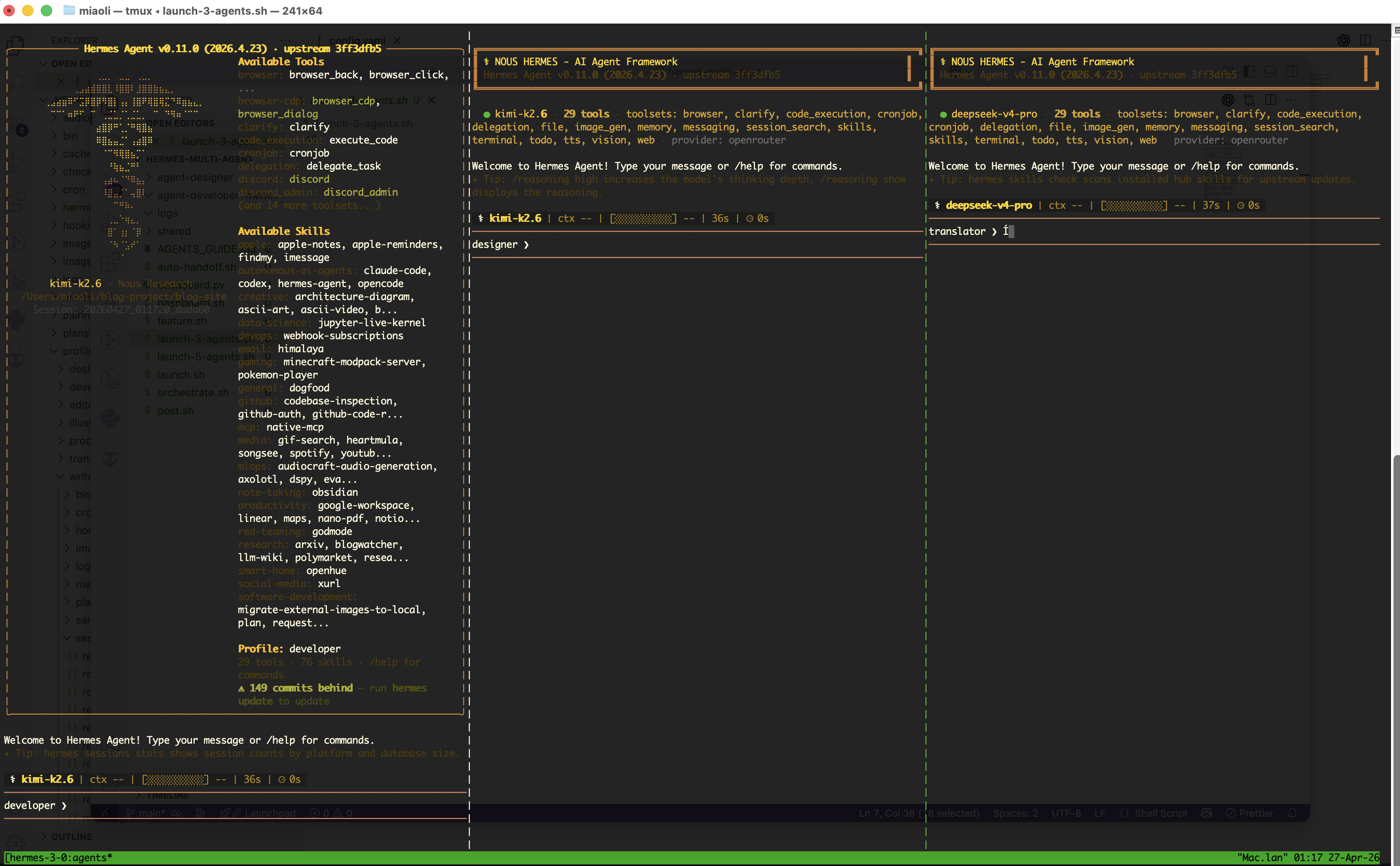Click the Profile: developer text
This screenshot has height=866, width=1400.
point(289,649)
